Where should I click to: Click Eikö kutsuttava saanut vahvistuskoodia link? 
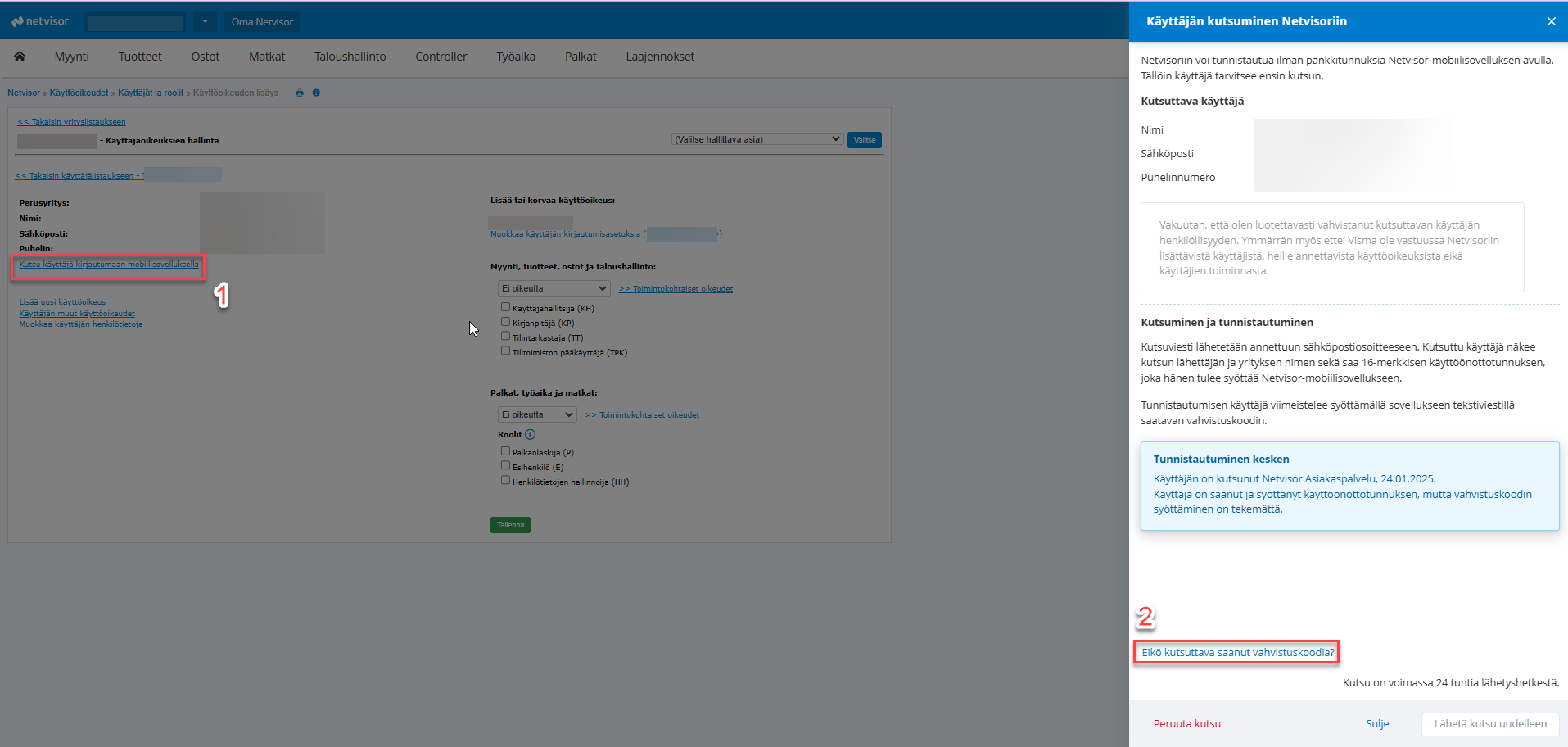pos(1238,653)
